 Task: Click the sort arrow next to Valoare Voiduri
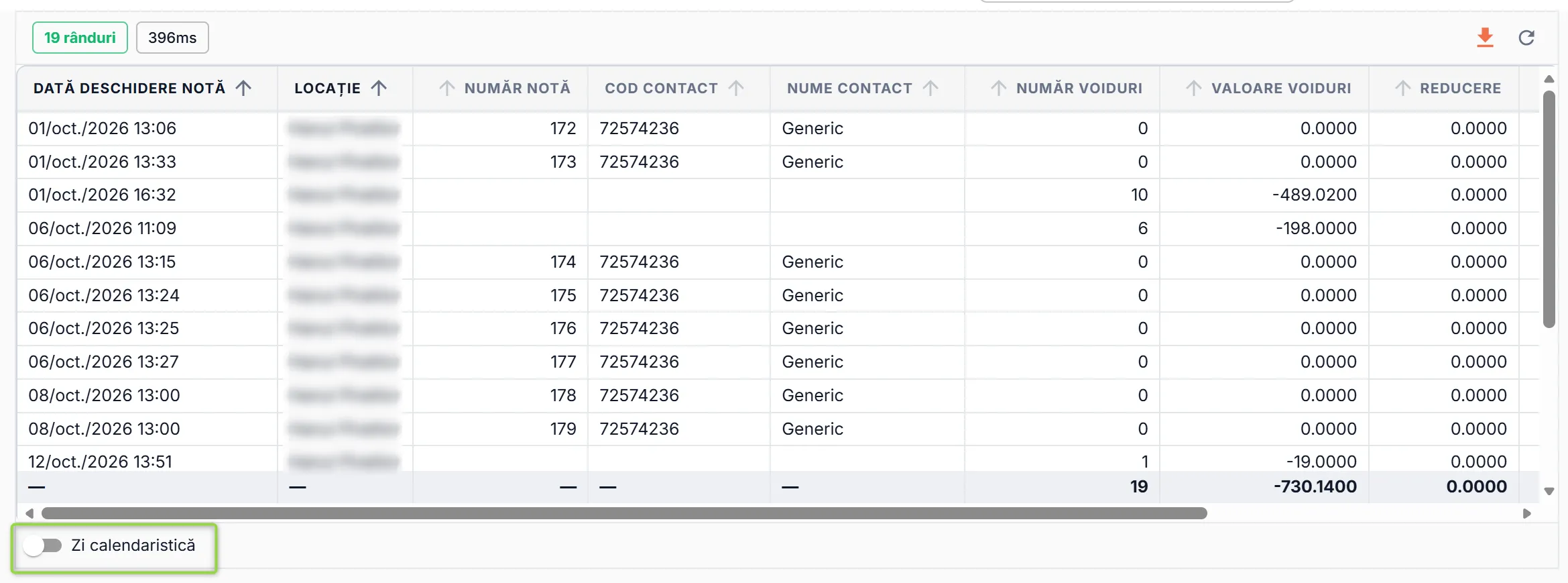(x=1194, y=88)
